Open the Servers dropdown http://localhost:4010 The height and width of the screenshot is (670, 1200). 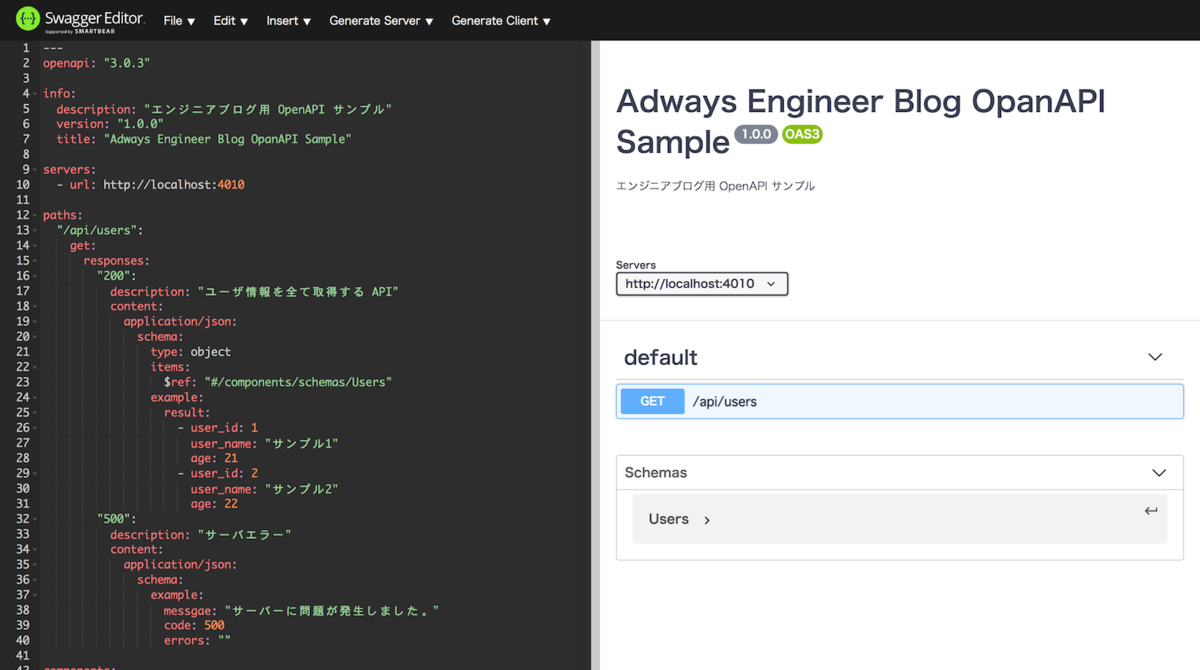click(x=702, y=284)
